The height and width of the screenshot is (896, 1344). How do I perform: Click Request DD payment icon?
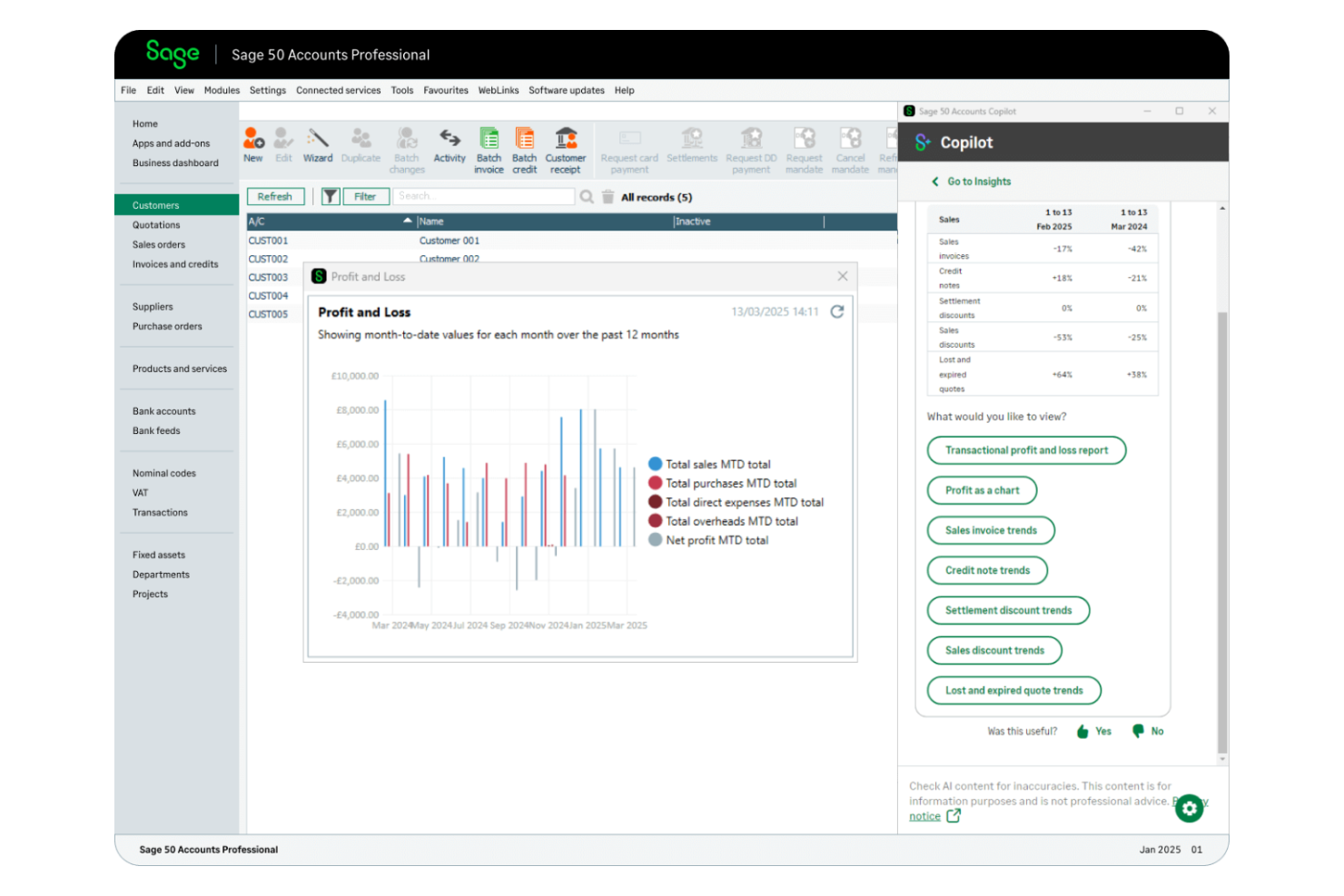[751, 138]
